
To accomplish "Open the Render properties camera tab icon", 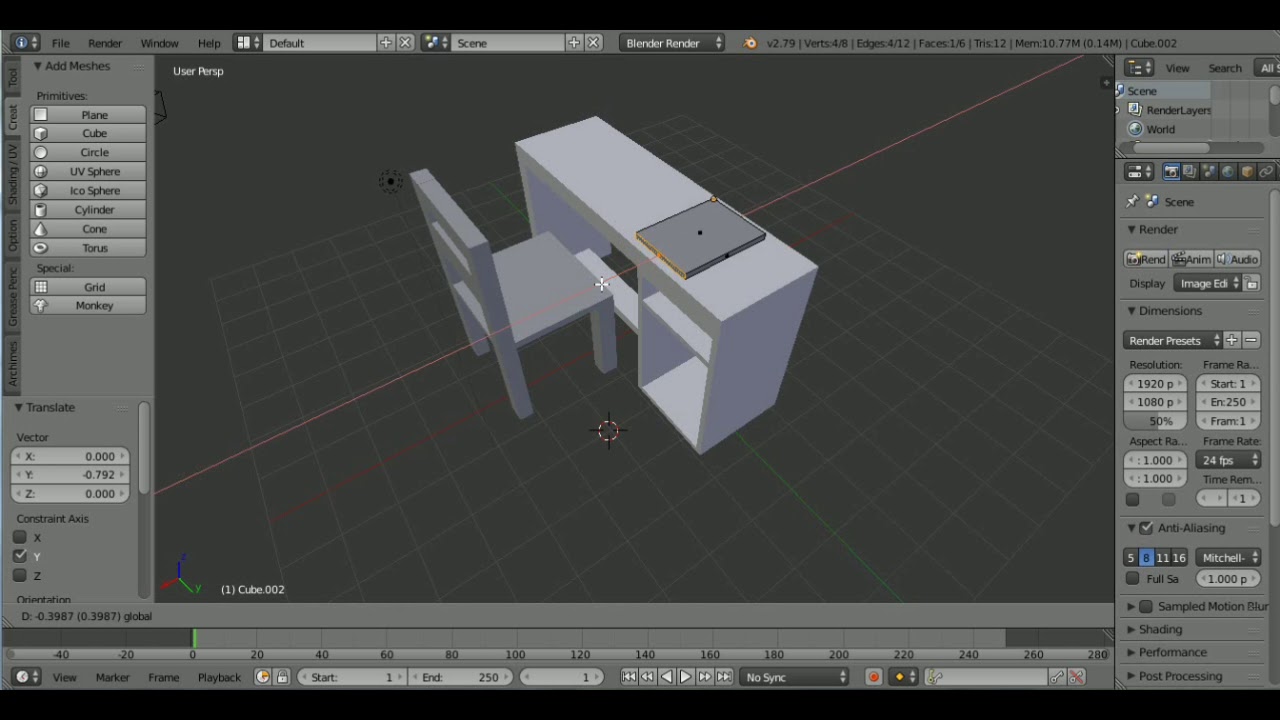I will pyautogui.click(x=1171, y=172).
